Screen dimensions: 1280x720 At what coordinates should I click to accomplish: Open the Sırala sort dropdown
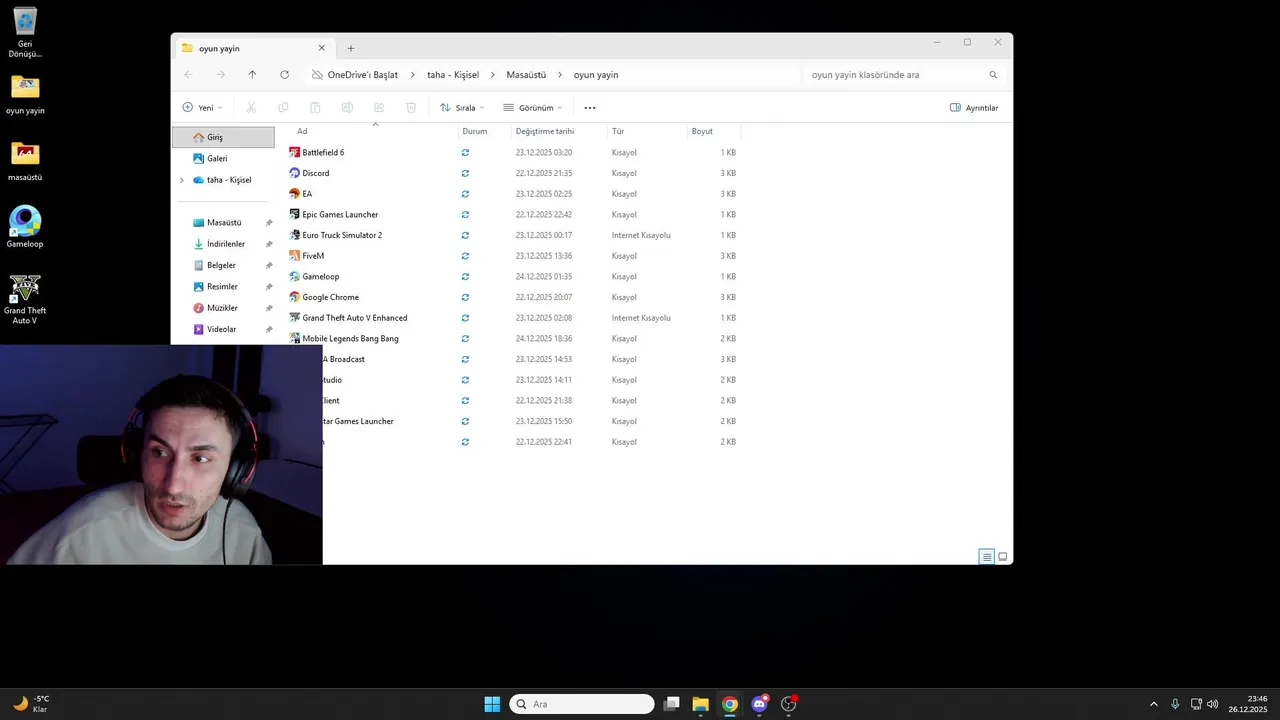(x=462, y=107)
